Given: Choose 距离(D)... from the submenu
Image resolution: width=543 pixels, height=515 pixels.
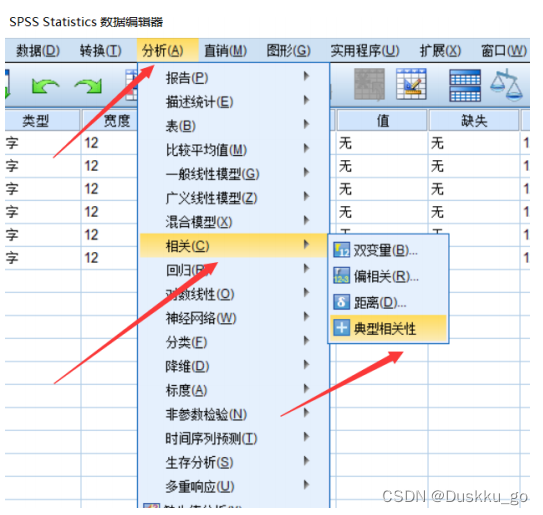Looking at the screenshot, I should (388, 302).
